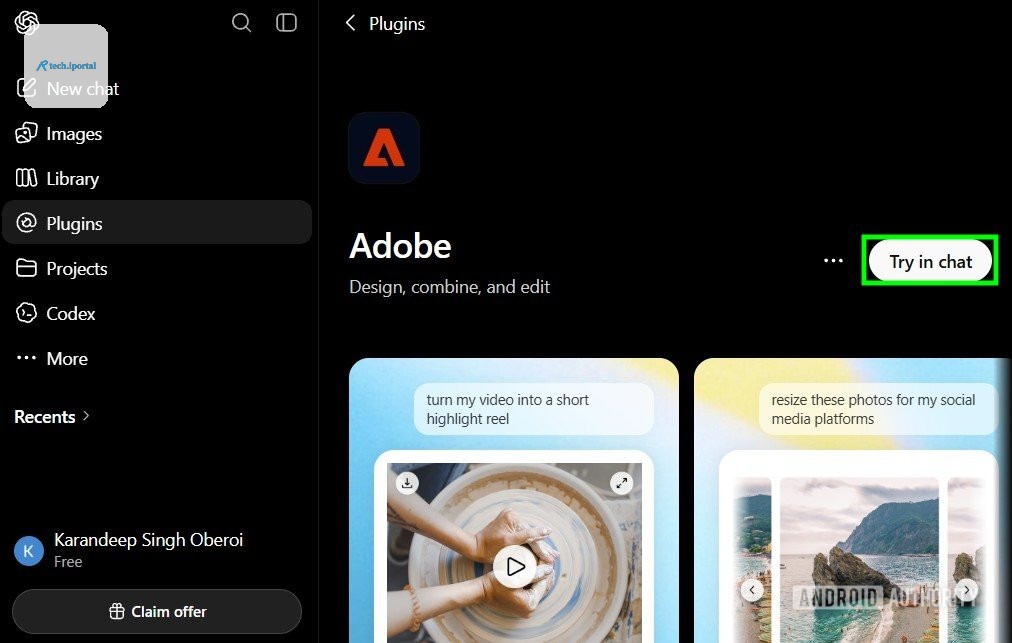Screen dimensions: 1012x643
Task: Click the ChatGPT logo icon
Action: (x=26, y=23)
